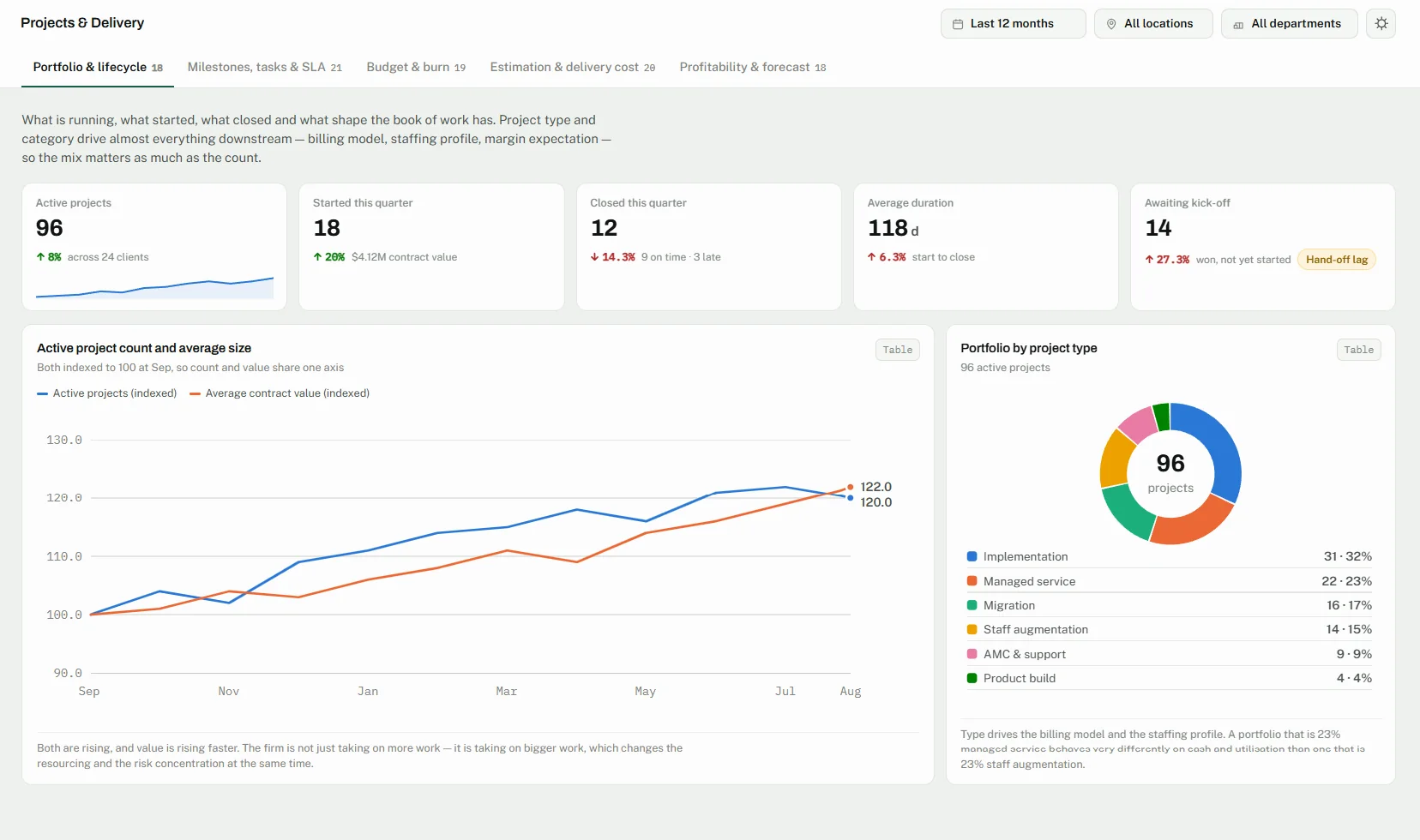Open the Average duration card
The height and width of the screenshot is (840, 1420).
pos(986,247)
